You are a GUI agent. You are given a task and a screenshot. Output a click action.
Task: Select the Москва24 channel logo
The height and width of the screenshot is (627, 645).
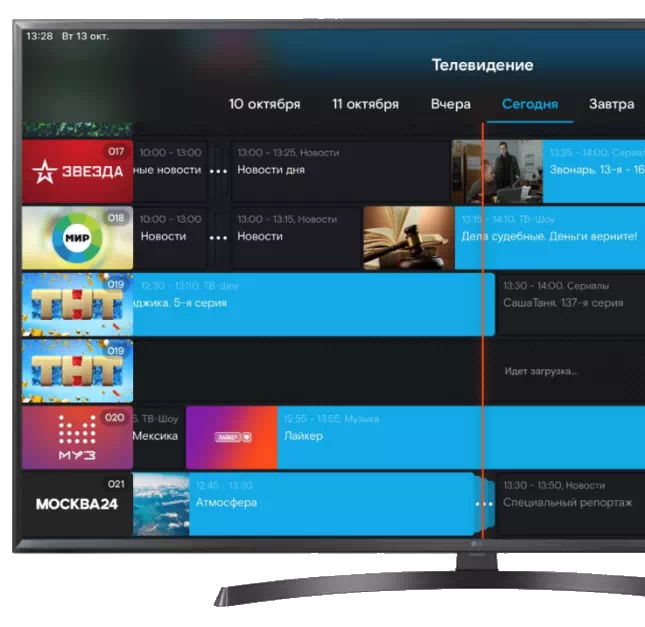(77, 503)
